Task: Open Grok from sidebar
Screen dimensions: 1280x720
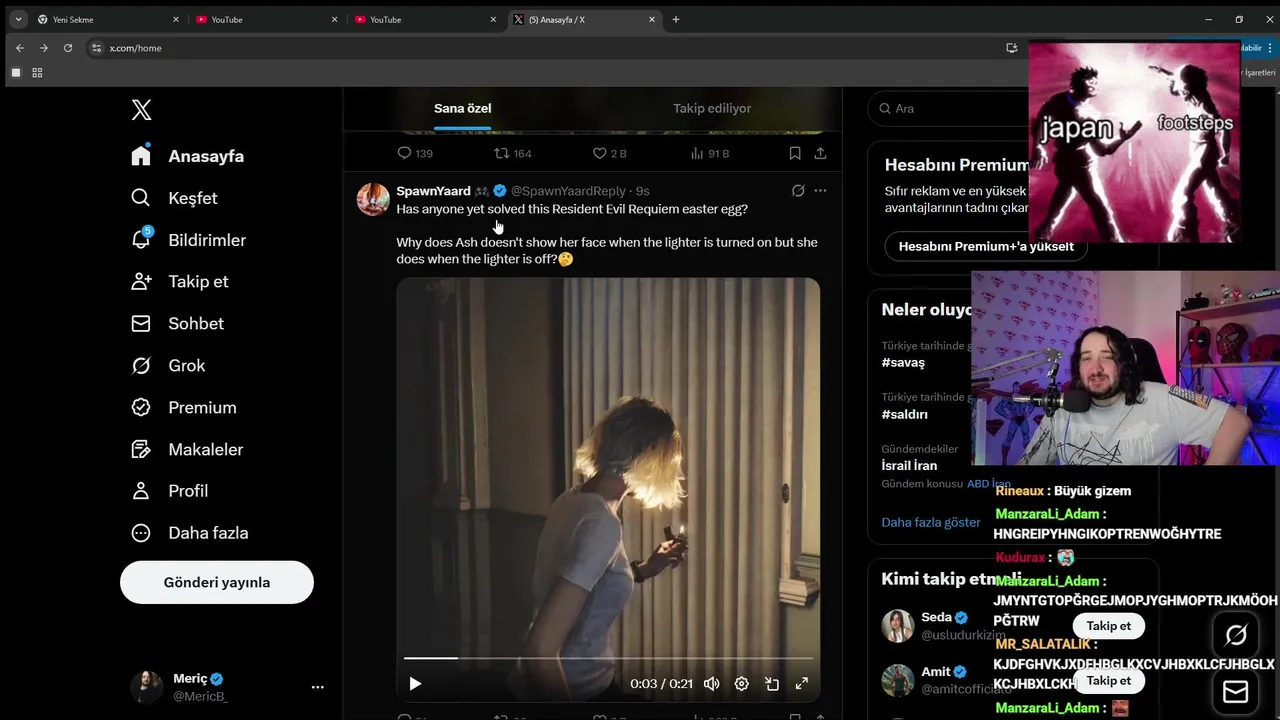Action: click(168, 365)
